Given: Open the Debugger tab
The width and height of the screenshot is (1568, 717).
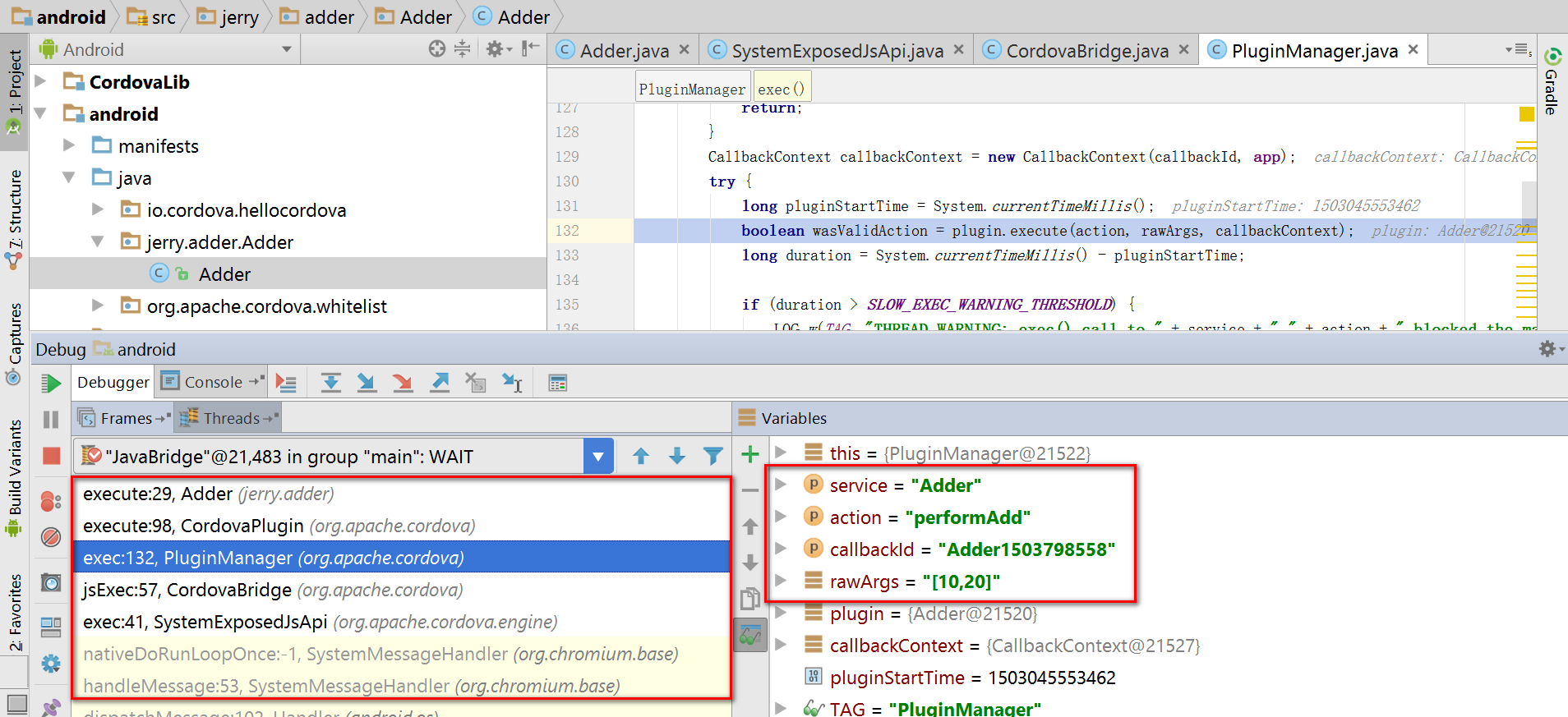Looking at the screenshot, I should pos(113,382).
